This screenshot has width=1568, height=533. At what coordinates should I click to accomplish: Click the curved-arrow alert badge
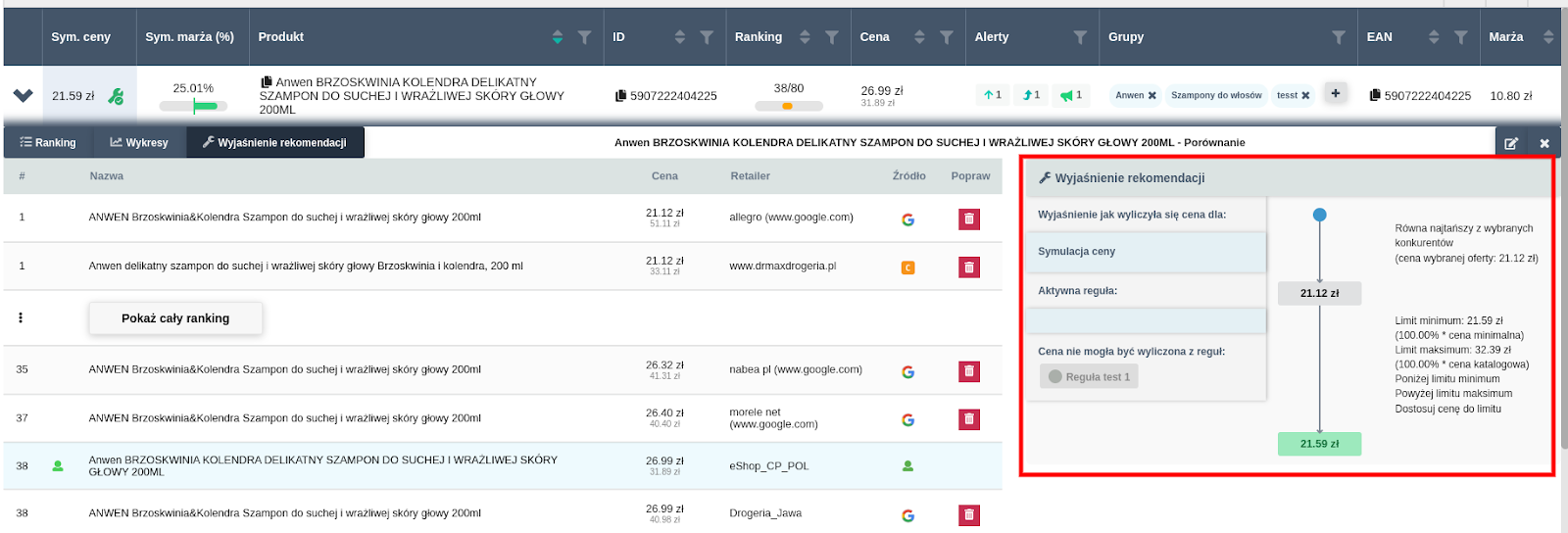click(1031, 95)
